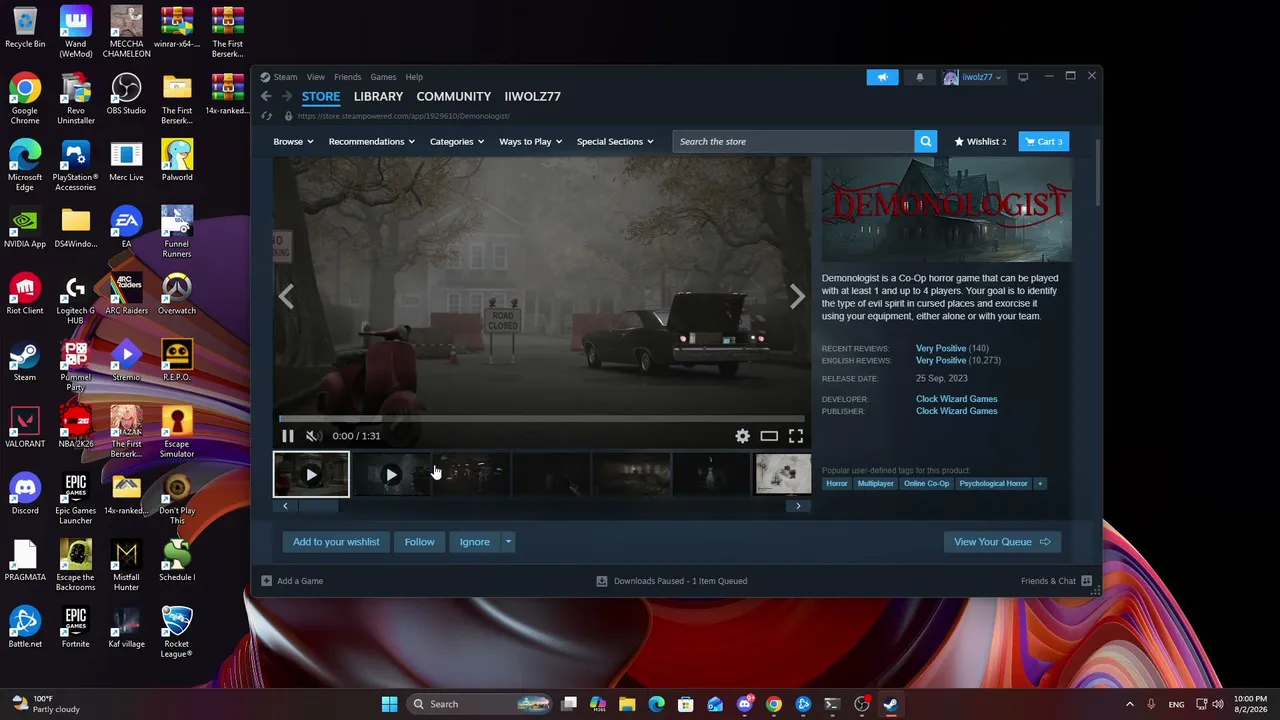The image size is (1280, 720).
Task: Expand the Browse dropdown
Action: pos(293,142)
